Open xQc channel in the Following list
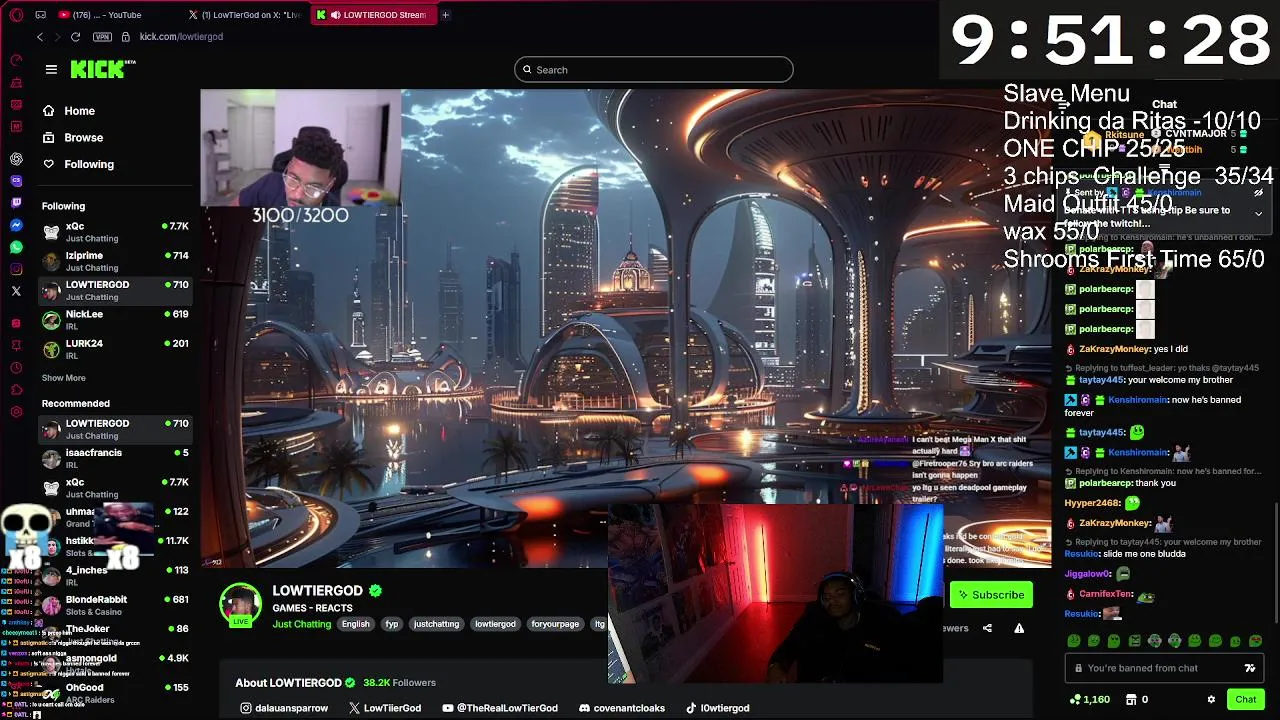This screenshot has height=720, width=1280. (115, 232)
